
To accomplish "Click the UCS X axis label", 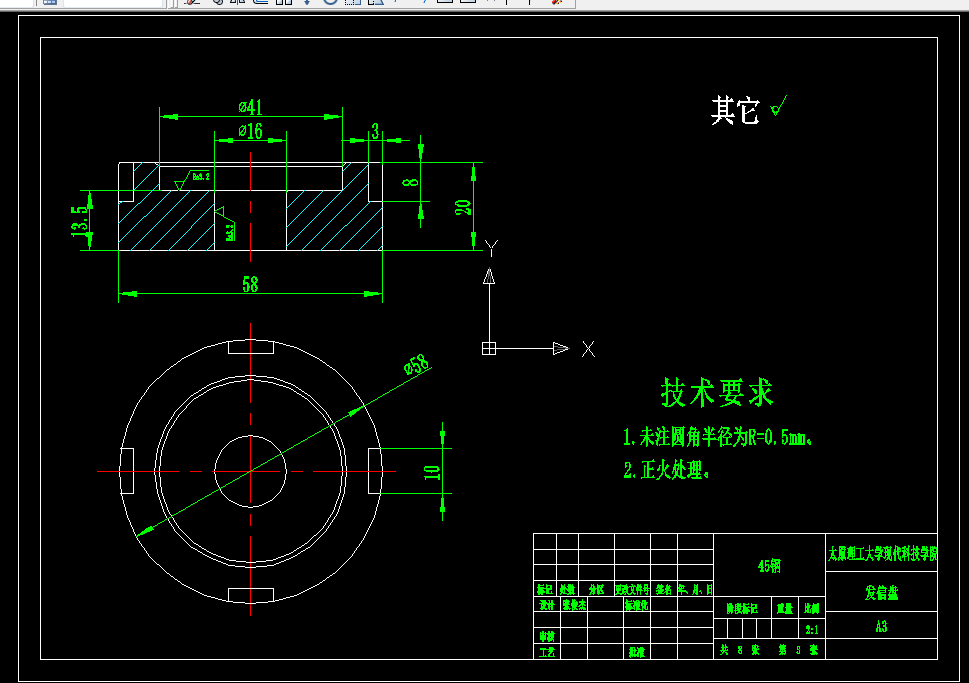I will coord(588,349).
